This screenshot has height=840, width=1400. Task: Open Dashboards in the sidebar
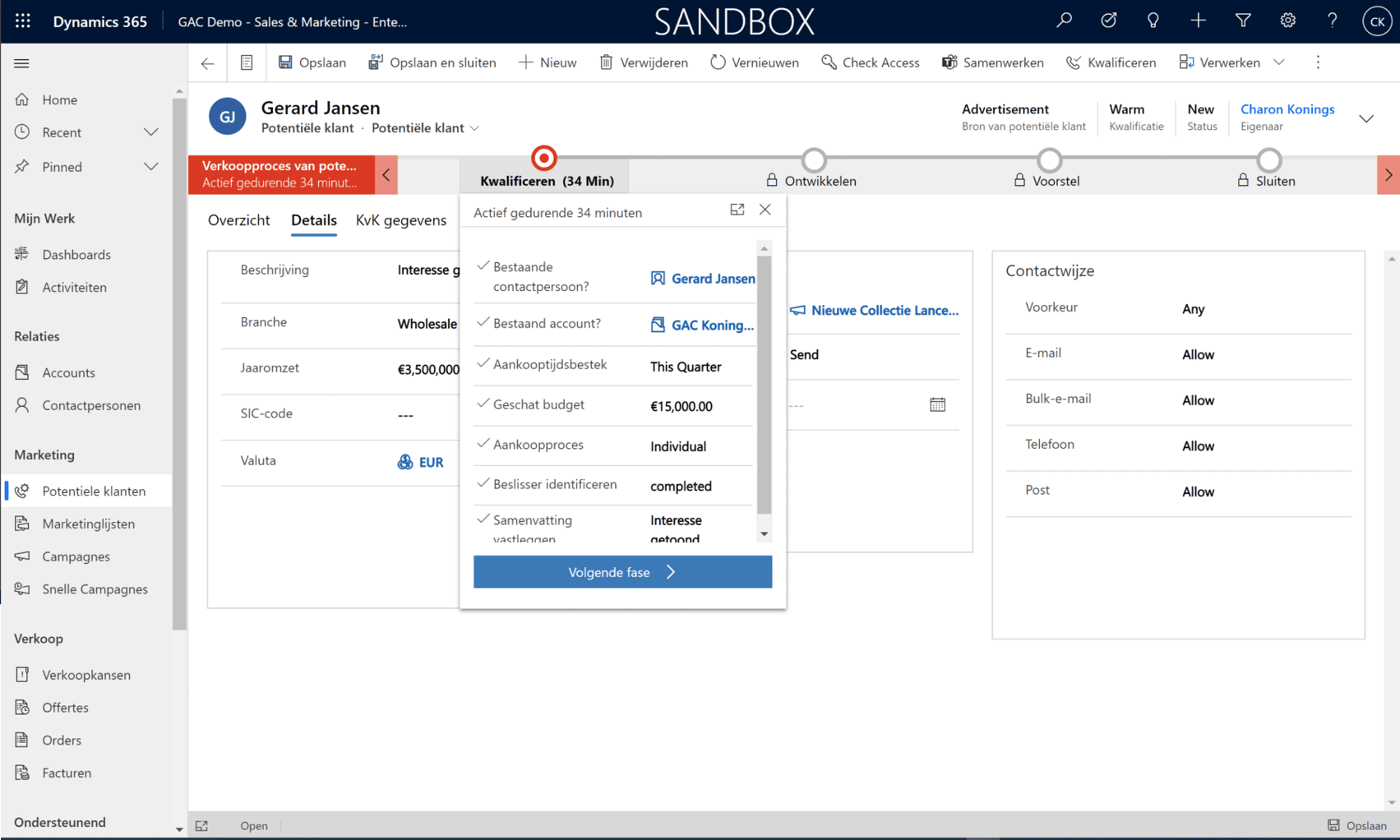pyautogui.click(x=76, y=255)
